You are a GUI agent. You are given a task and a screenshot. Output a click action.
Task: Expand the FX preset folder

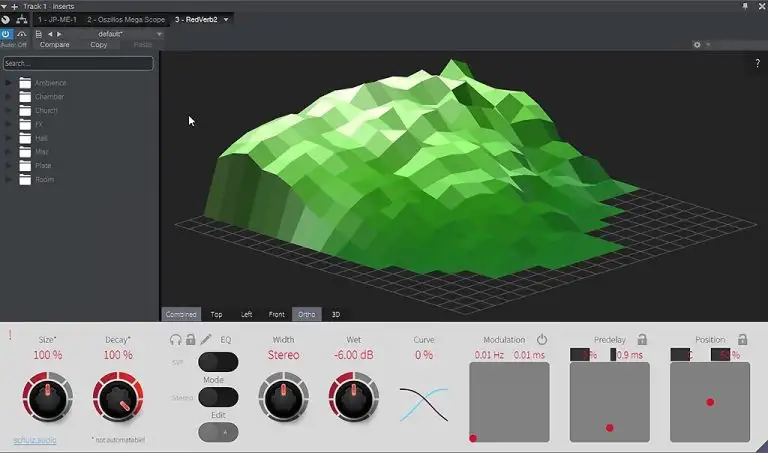coord(8,124)
